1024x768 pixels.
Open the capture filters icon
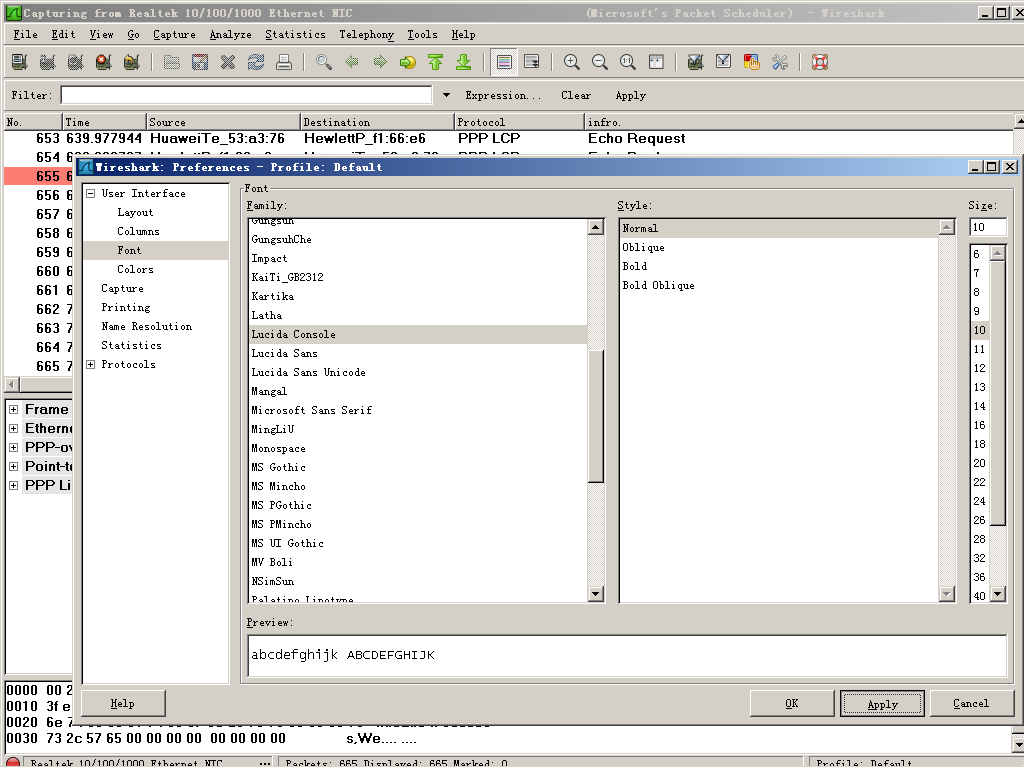696,62
